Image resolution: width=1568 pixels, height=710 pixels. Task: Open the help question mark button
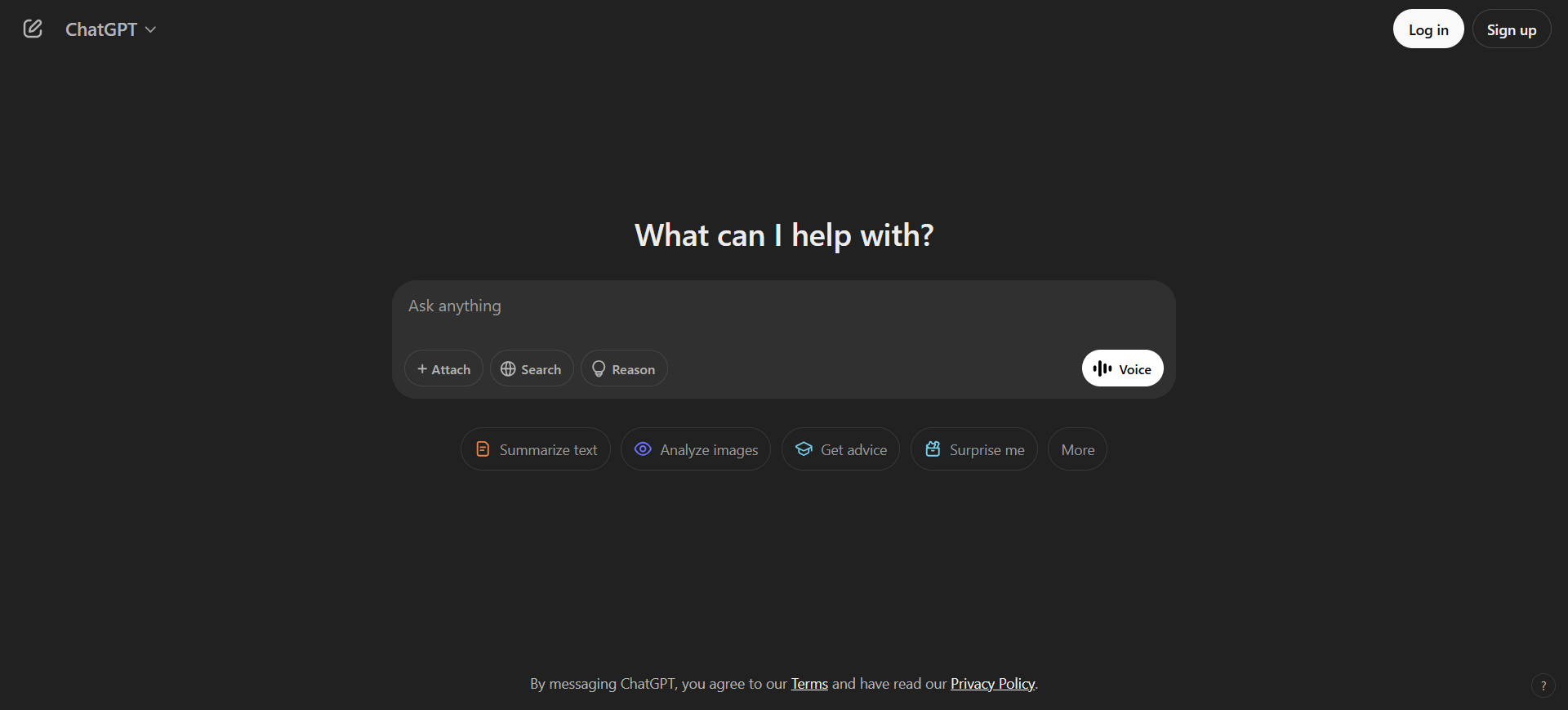[1543, 685]
